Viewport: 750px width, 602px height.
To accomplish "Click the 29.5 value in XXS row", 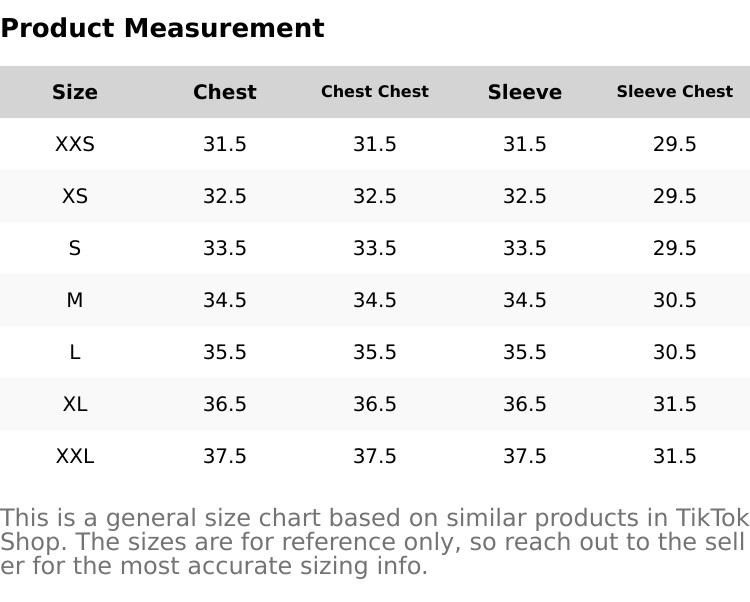I will tap(675, 145).
